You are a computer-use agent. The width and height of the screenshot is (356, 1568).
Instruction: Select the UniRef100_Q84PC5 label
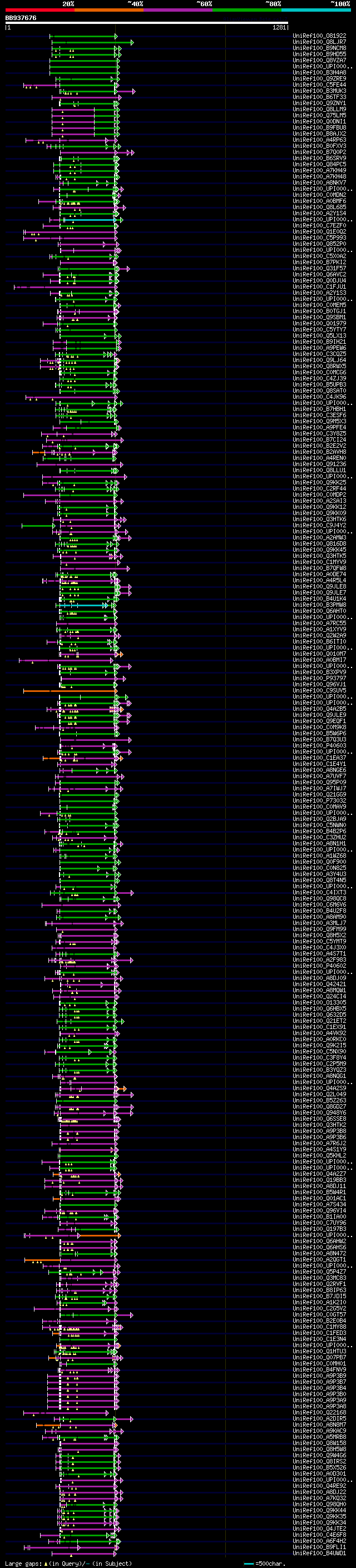(x=319, y=164)
